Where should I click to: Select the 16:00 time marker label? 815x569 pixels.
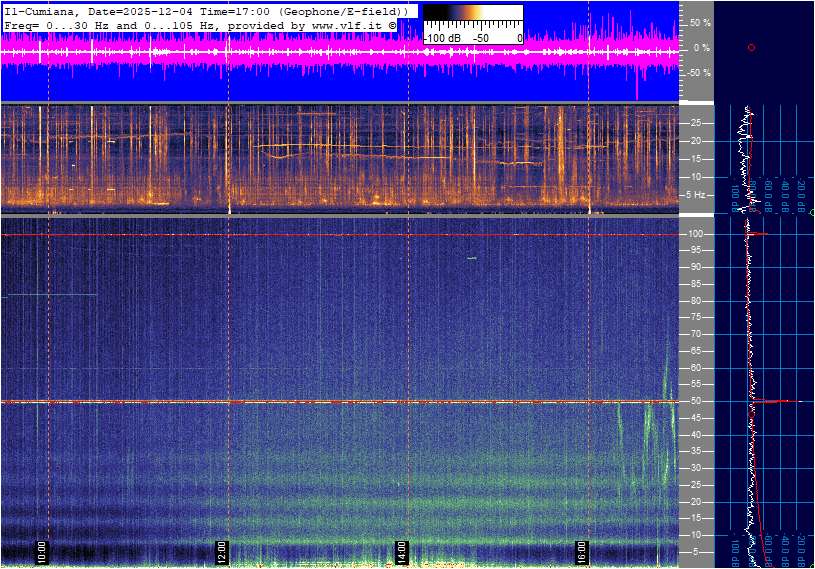pos(581,551)
